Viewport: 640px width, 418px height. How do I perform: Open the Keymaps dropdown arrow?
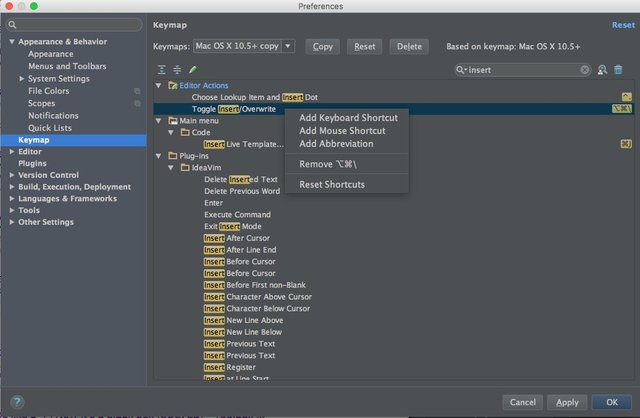point(288,46)
